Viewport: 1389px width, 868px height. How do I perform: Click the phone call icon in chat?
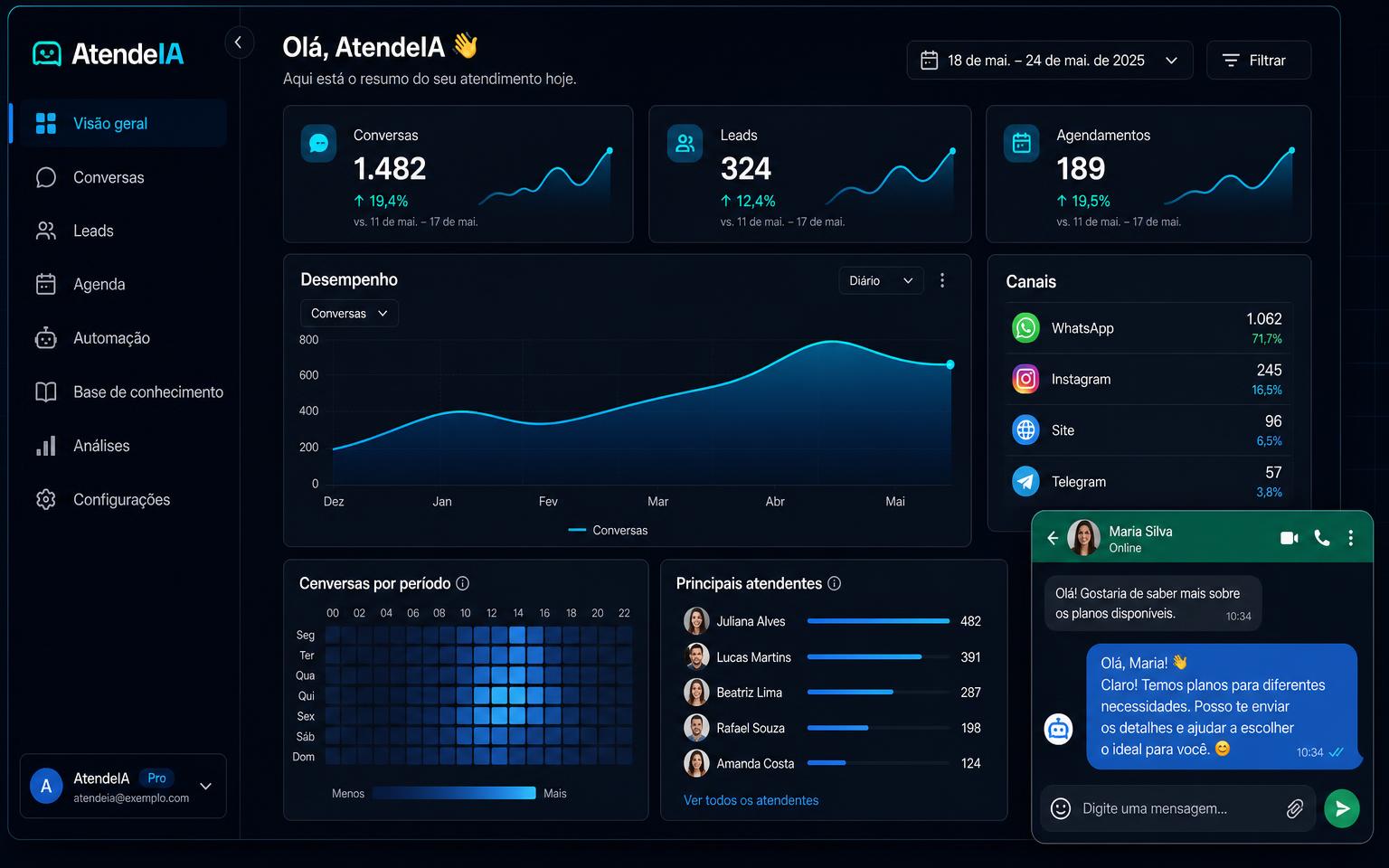(x=1322, y=538)
